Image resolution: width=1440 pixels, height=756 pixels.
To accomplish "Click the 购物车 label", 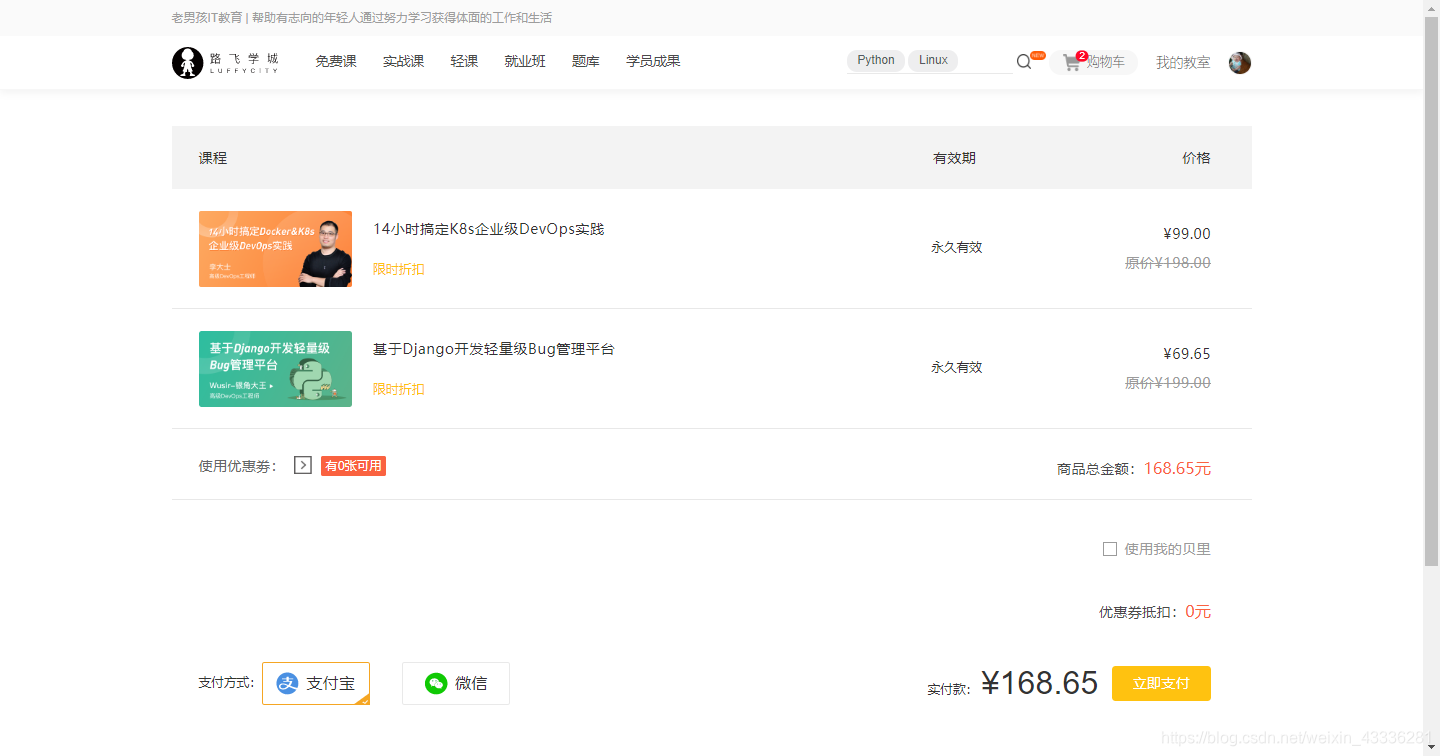I will pyautogui.click(x=1106, y=62).
